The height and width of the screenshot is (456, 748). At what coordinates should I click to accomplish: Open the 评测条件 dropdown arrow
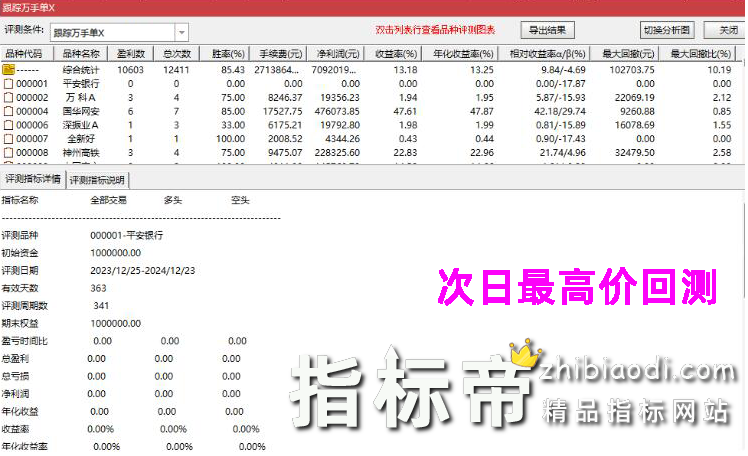pos(182,32)
